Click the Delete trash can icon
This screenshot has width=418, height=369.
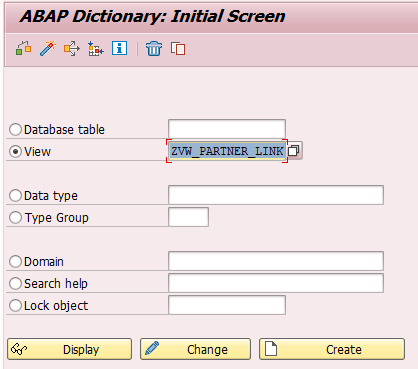[154, 49]
